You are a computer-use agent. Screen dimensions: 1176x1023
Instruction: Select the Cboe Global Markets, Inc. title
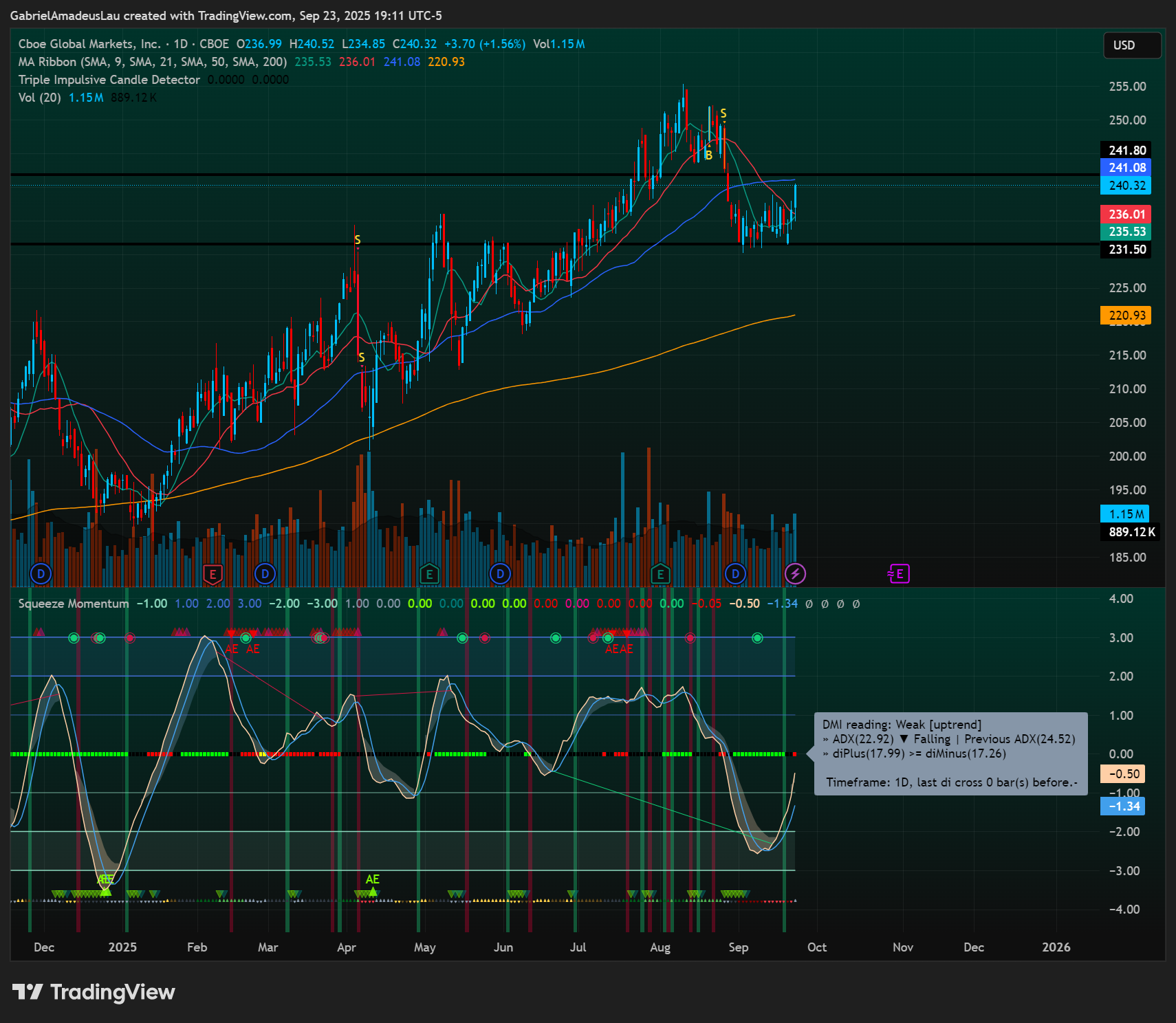point(89,44)
